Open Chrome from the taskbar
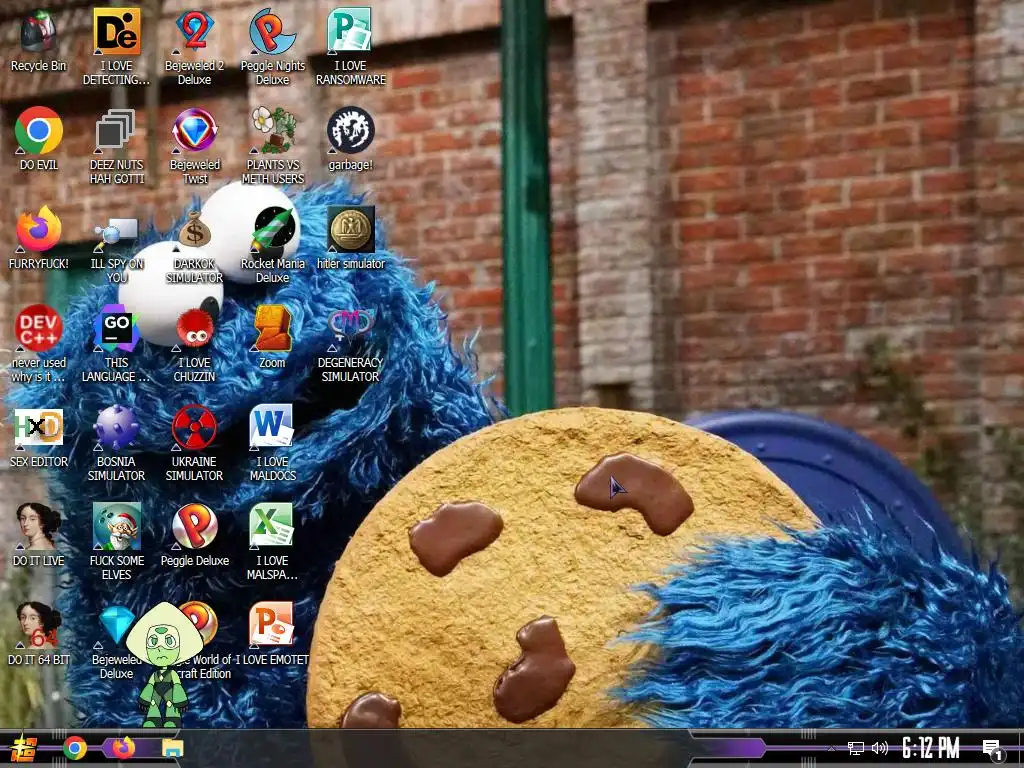This screenshot has width=1024, height=768. coord(74,748)
